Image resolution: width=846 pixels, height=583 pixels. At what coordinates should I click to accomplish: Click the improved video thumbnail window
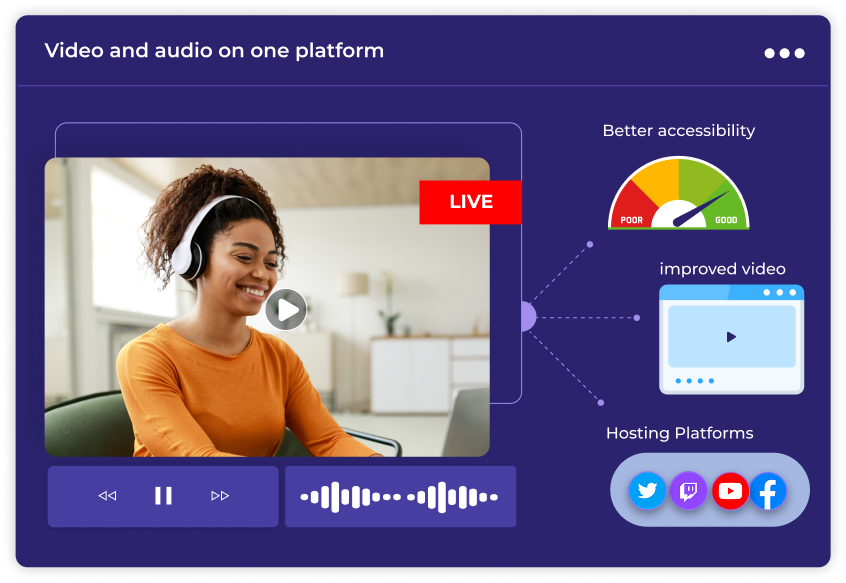[x=731, y=340]
